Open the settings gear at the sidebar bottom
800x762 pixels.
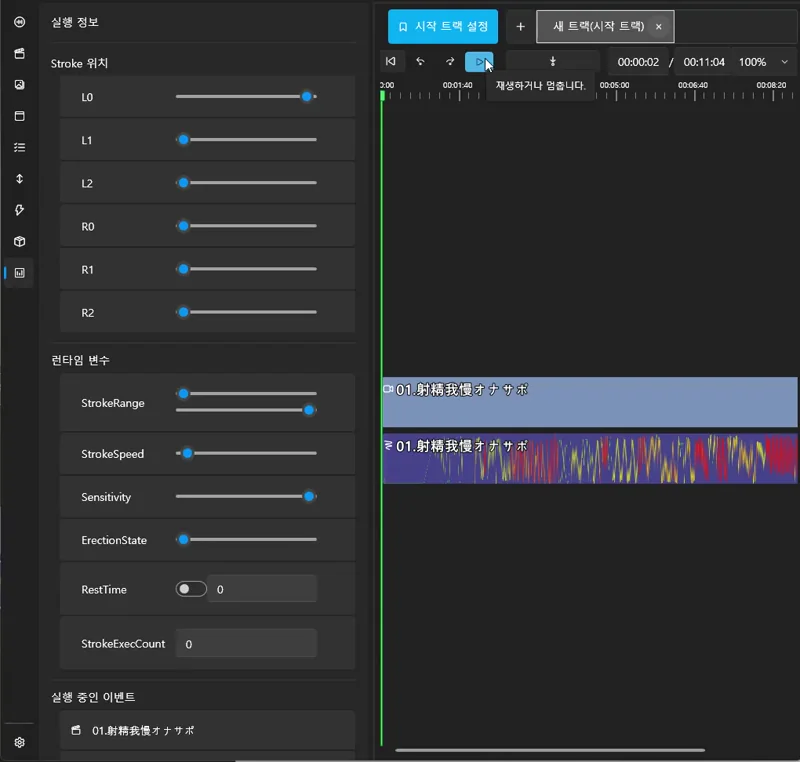(18, 742)
